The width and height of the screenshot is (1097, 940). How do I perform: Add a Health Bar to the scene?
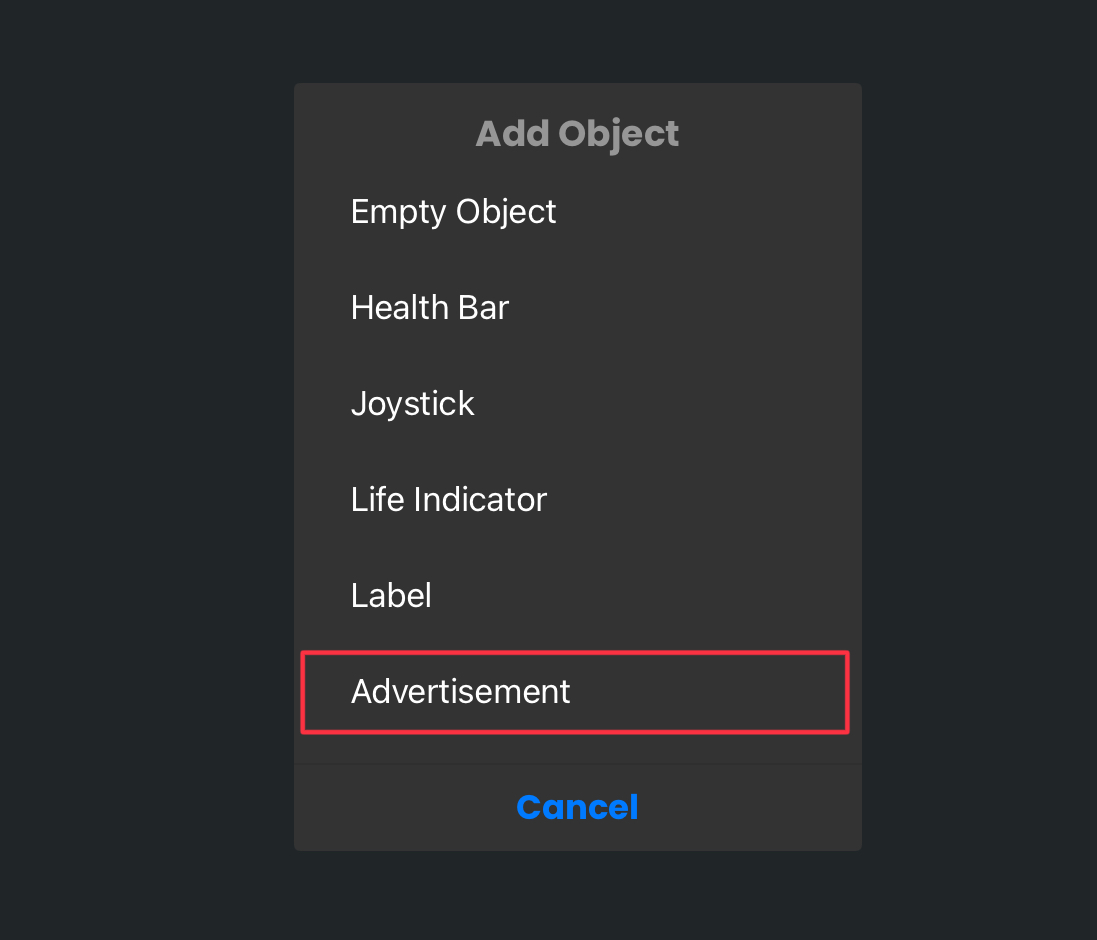point(577,308)
